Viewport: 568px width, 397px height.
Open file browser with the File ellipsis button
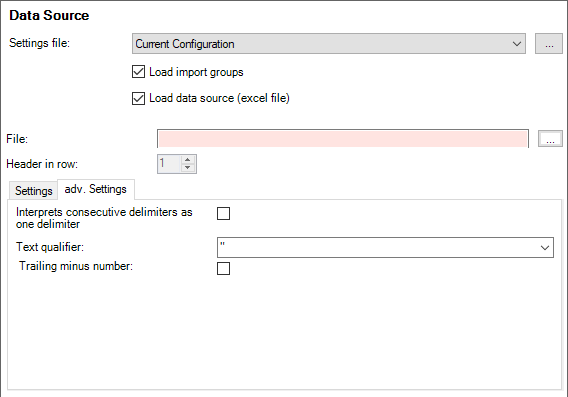(550, 139)
